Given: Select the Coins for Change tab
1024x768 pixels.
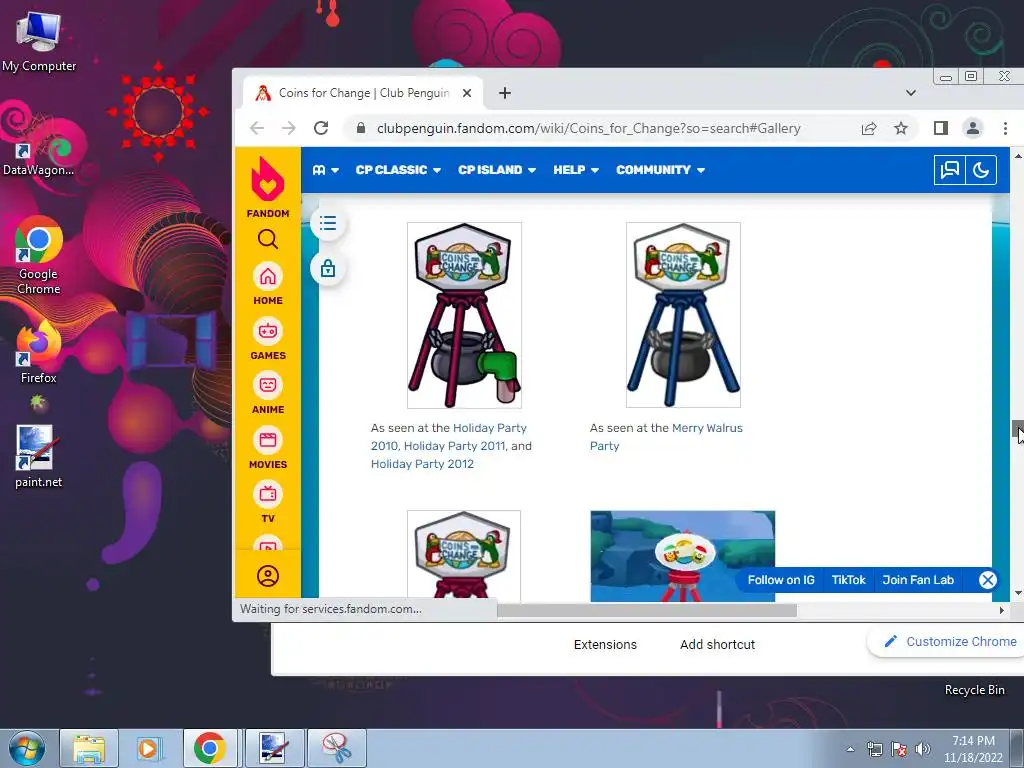Looking at the screenshot, I should pyautogui.click(x=363, y=93).
